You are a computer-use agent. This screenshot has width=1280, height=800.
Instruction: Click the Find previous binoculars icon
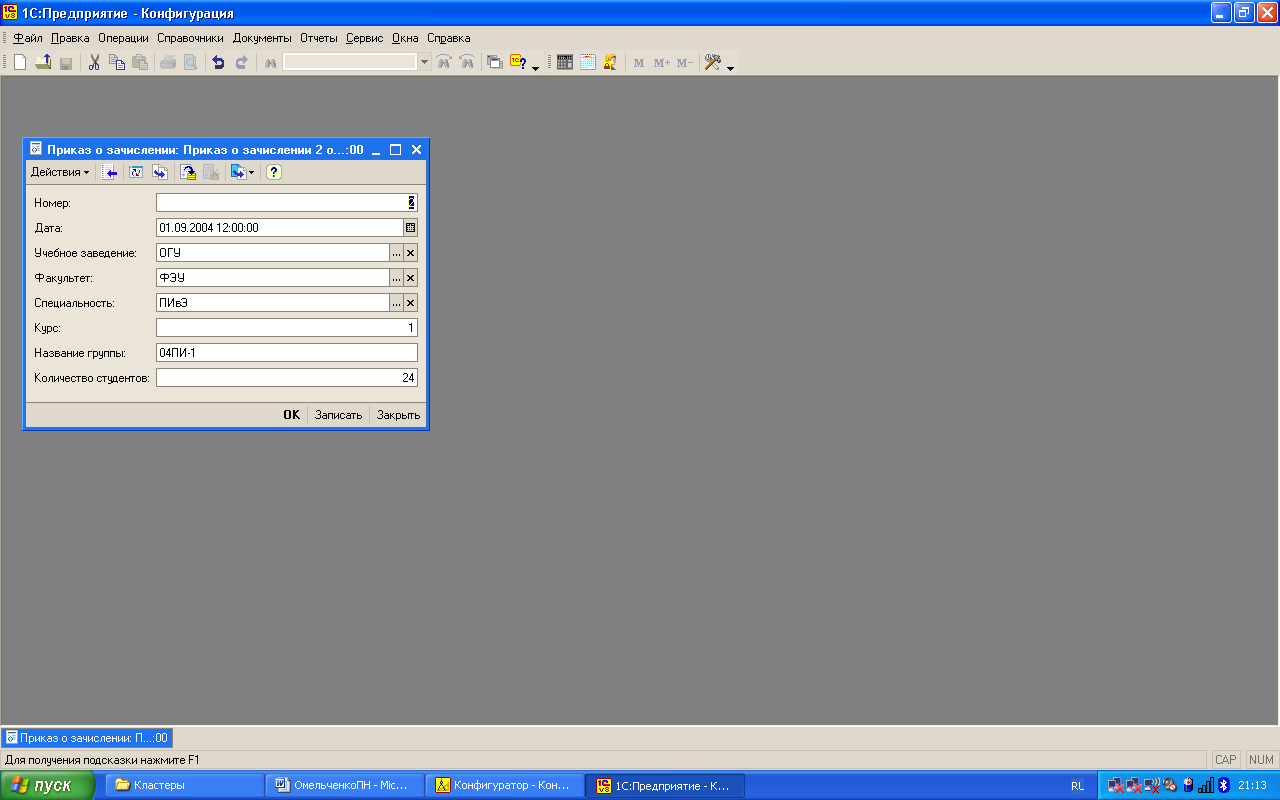click(x=444, y=62)
